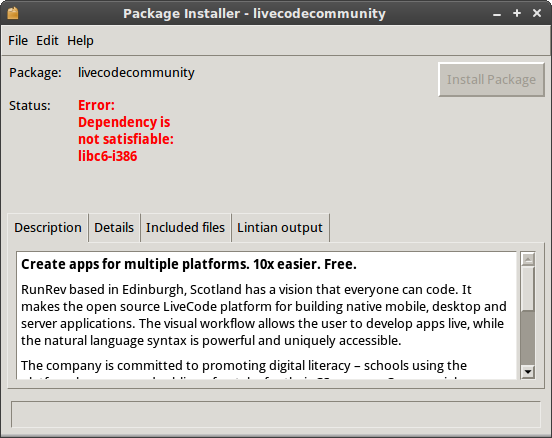Click the package installer icon in title bar
The image size is (552, 438).
click(13, 13)
